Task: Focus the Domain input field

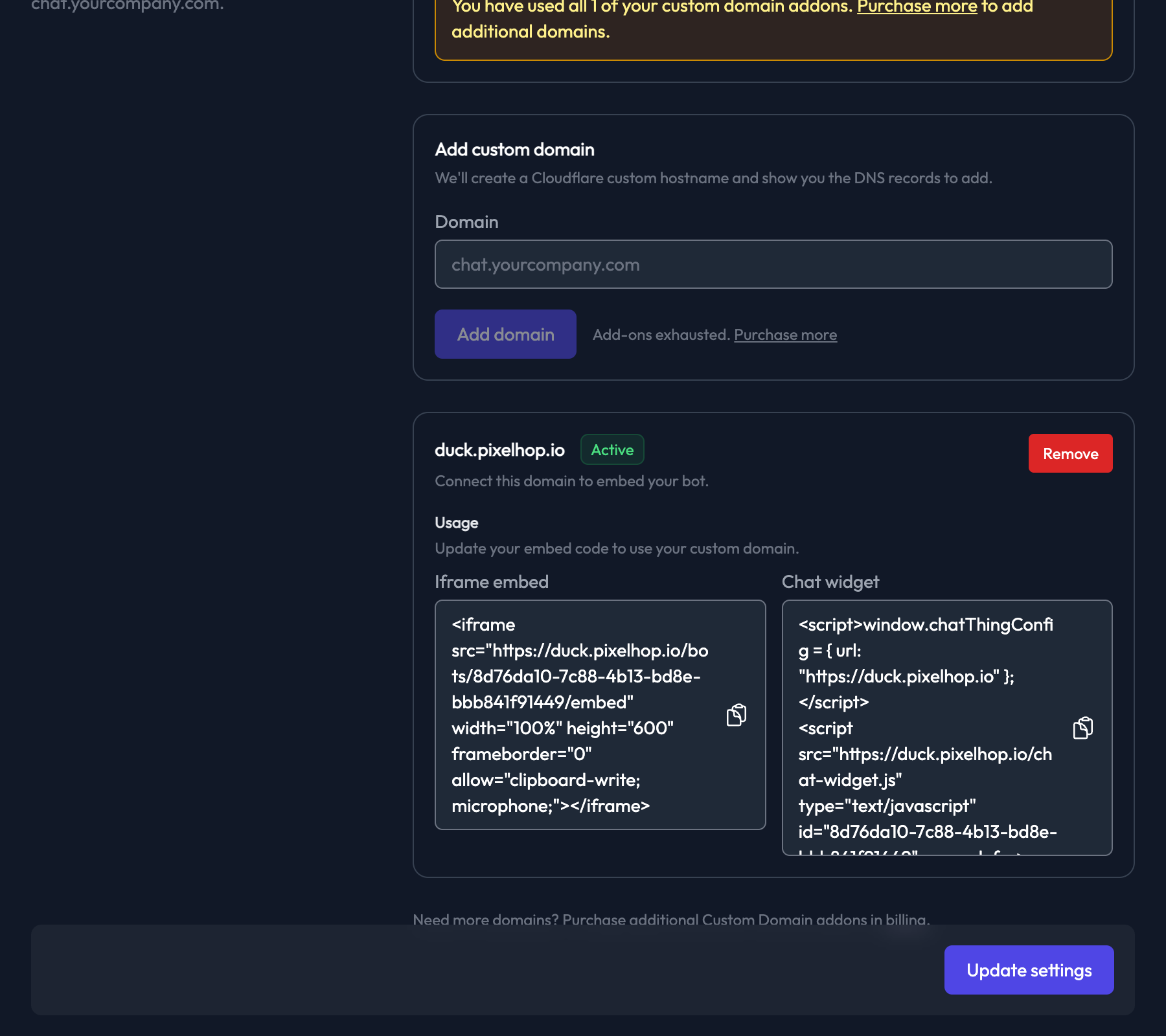Action: coord(773,264)
